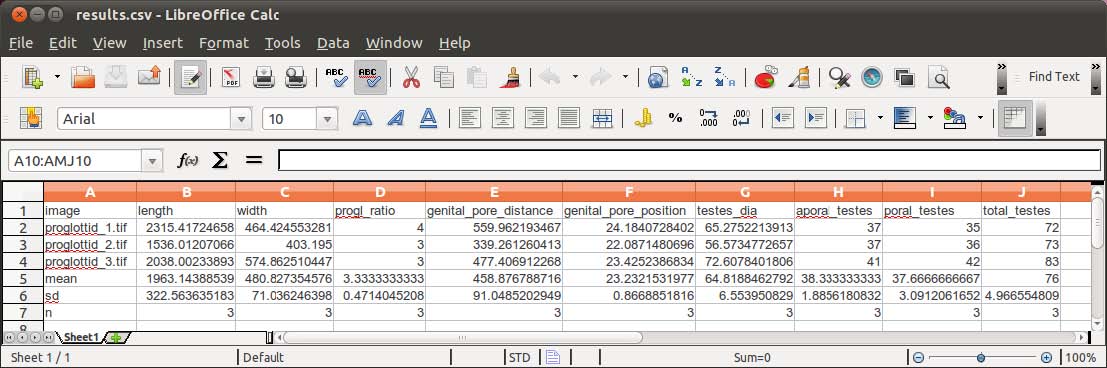Open Background Color dropdown arrow
The height and width of the screenshot is (368, 1107).
930,118
